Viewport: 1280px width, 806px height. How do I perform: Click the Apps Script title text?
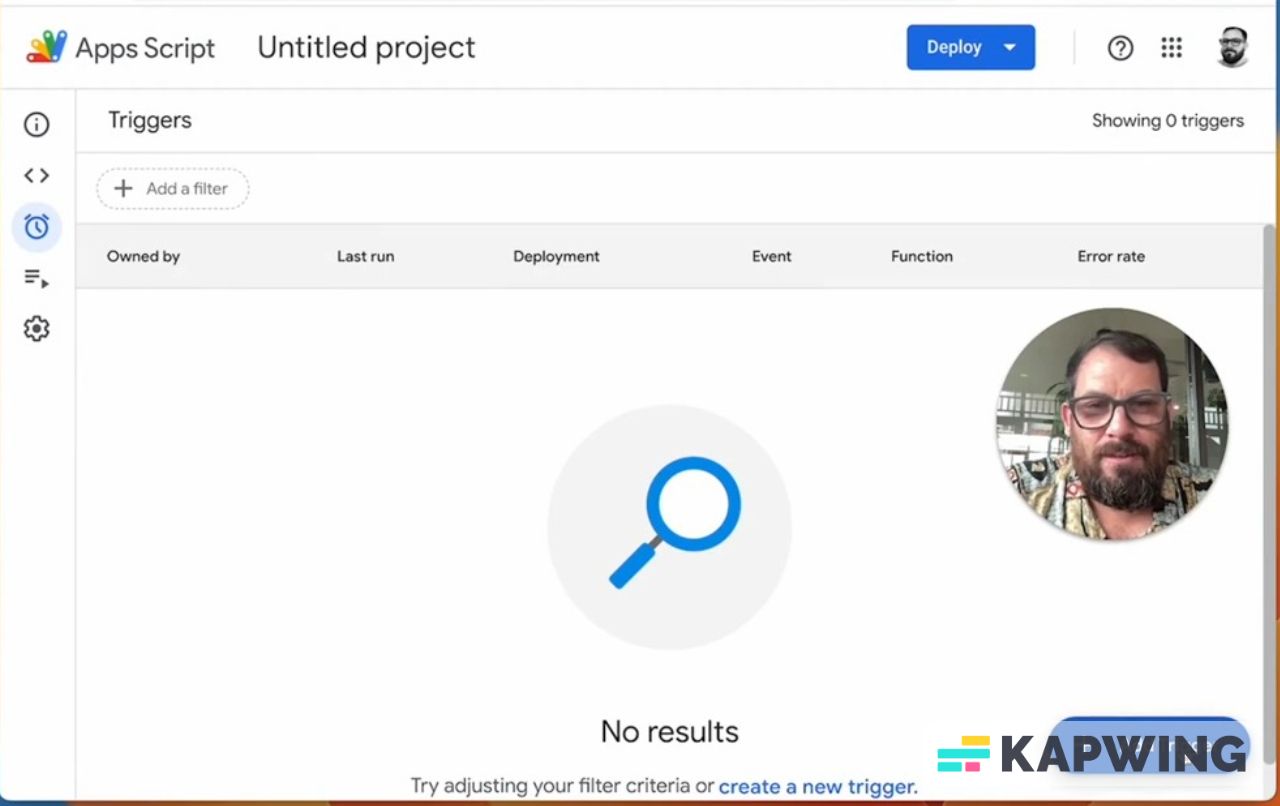[x=145, y=48]
